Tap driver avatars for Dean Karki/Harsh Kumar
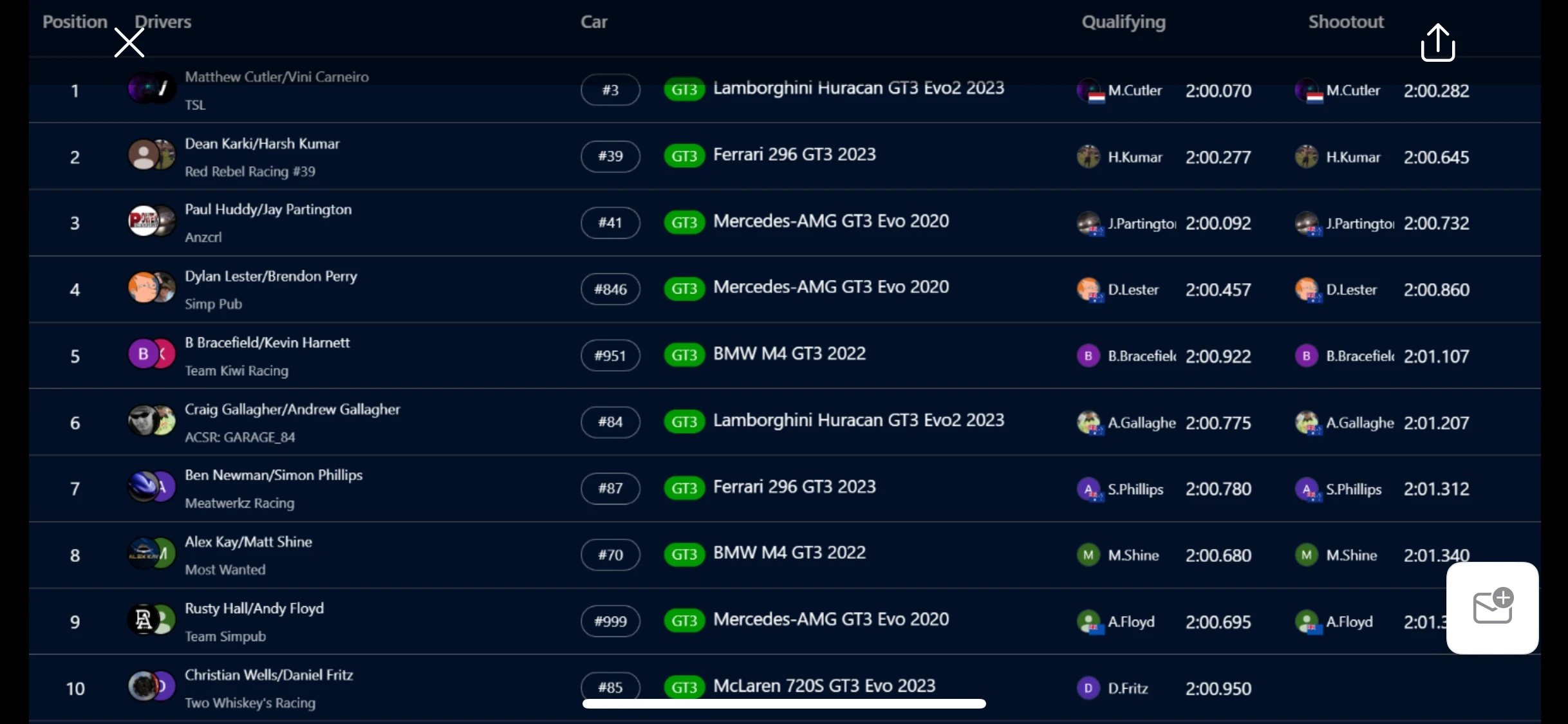The height and width of the screenshot is (724, 1568). pyautogui.click(x=152, y=155)
